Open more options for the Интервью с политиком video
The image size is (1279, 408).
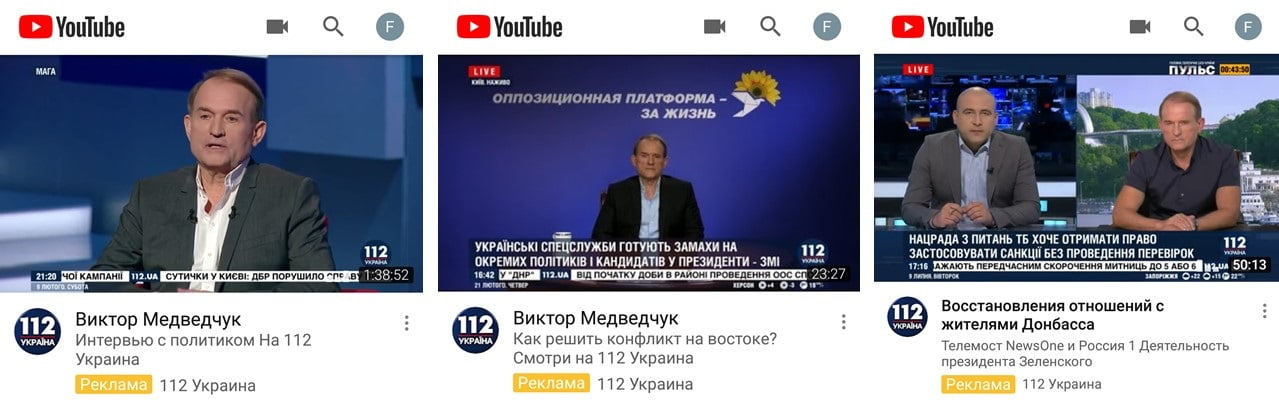point(406,322)
